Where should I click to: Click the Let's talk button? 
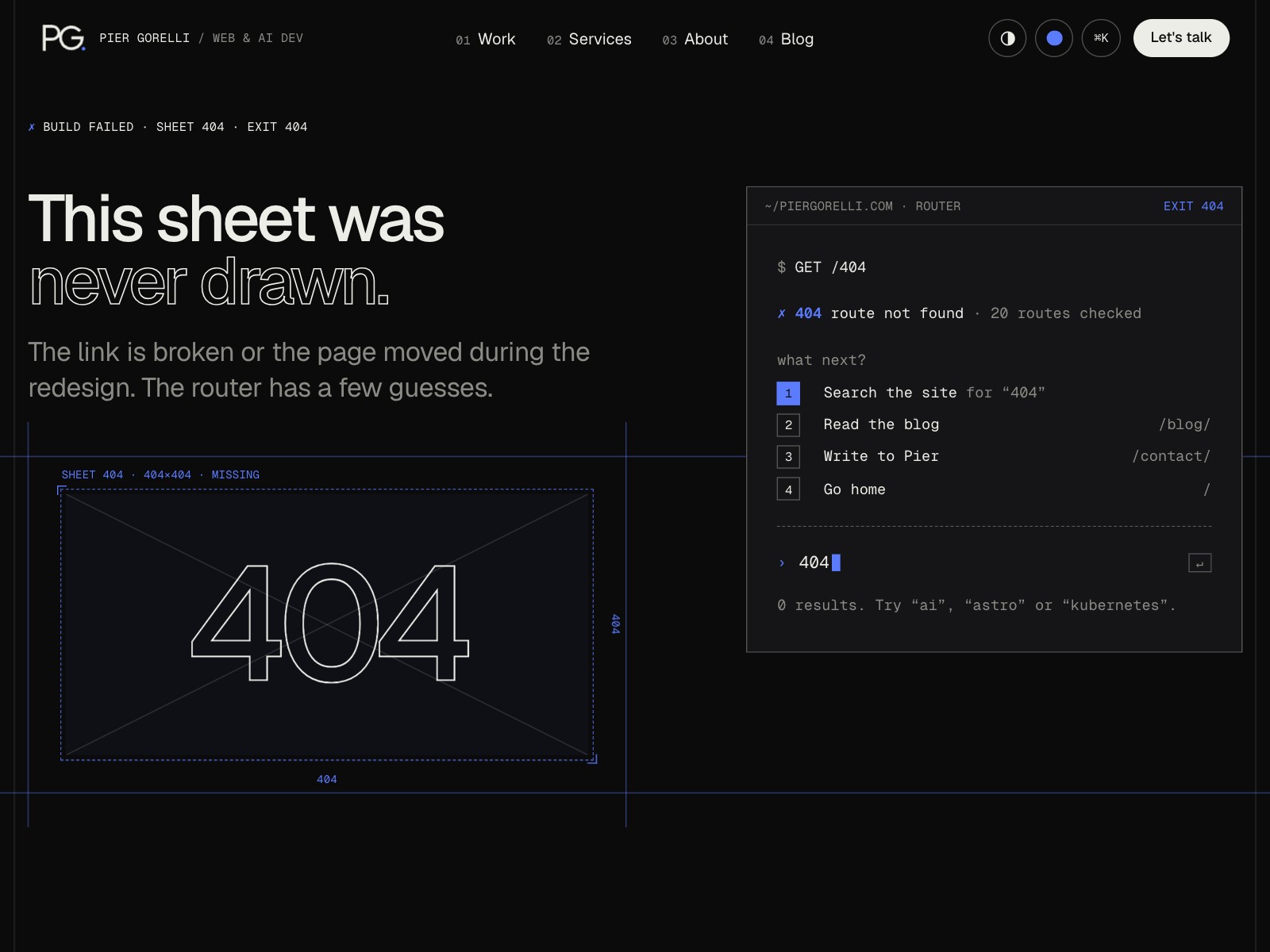[1181, 38]
